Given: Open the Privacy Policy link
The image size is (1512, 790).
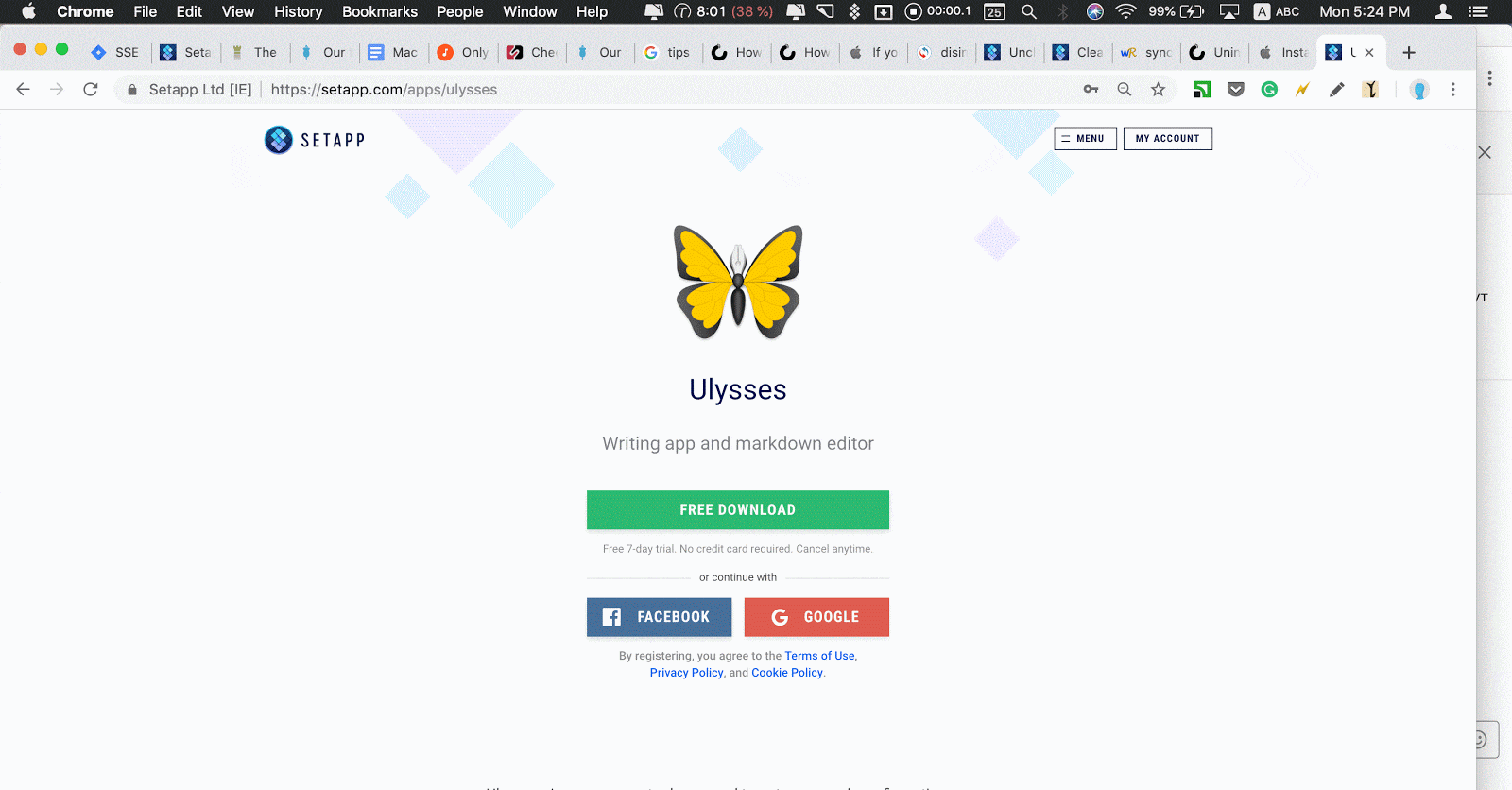Looking at the screenshot, I should [x=686, y=673].
